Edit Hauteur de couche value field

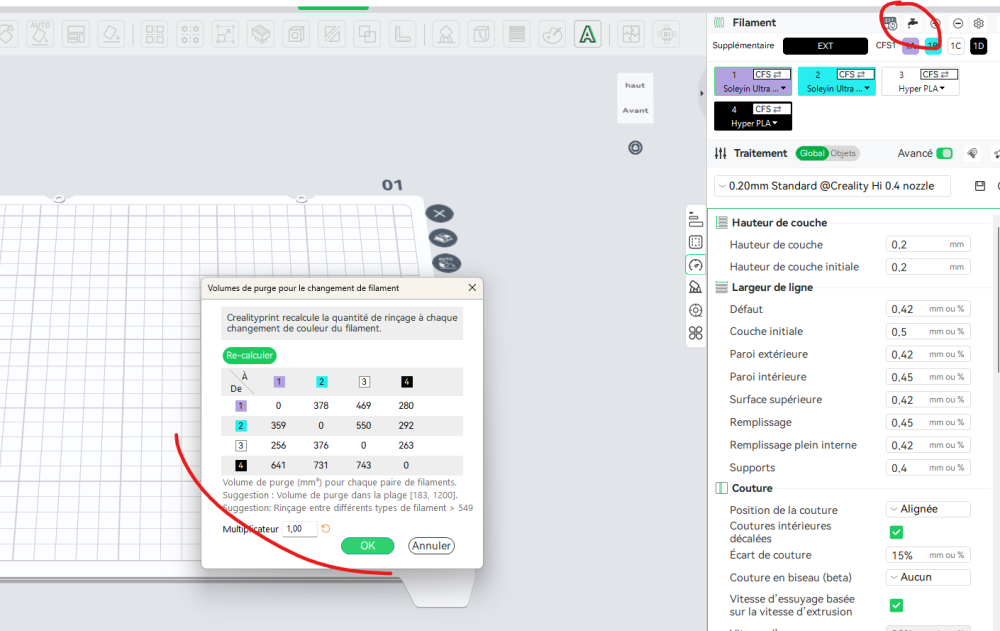929,244
